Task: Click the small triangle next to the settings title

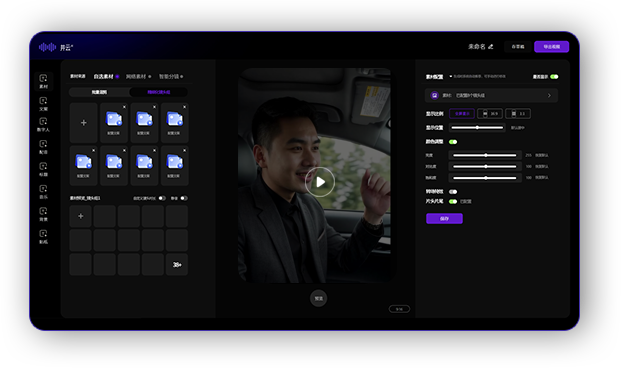Action: coord(451,76)
